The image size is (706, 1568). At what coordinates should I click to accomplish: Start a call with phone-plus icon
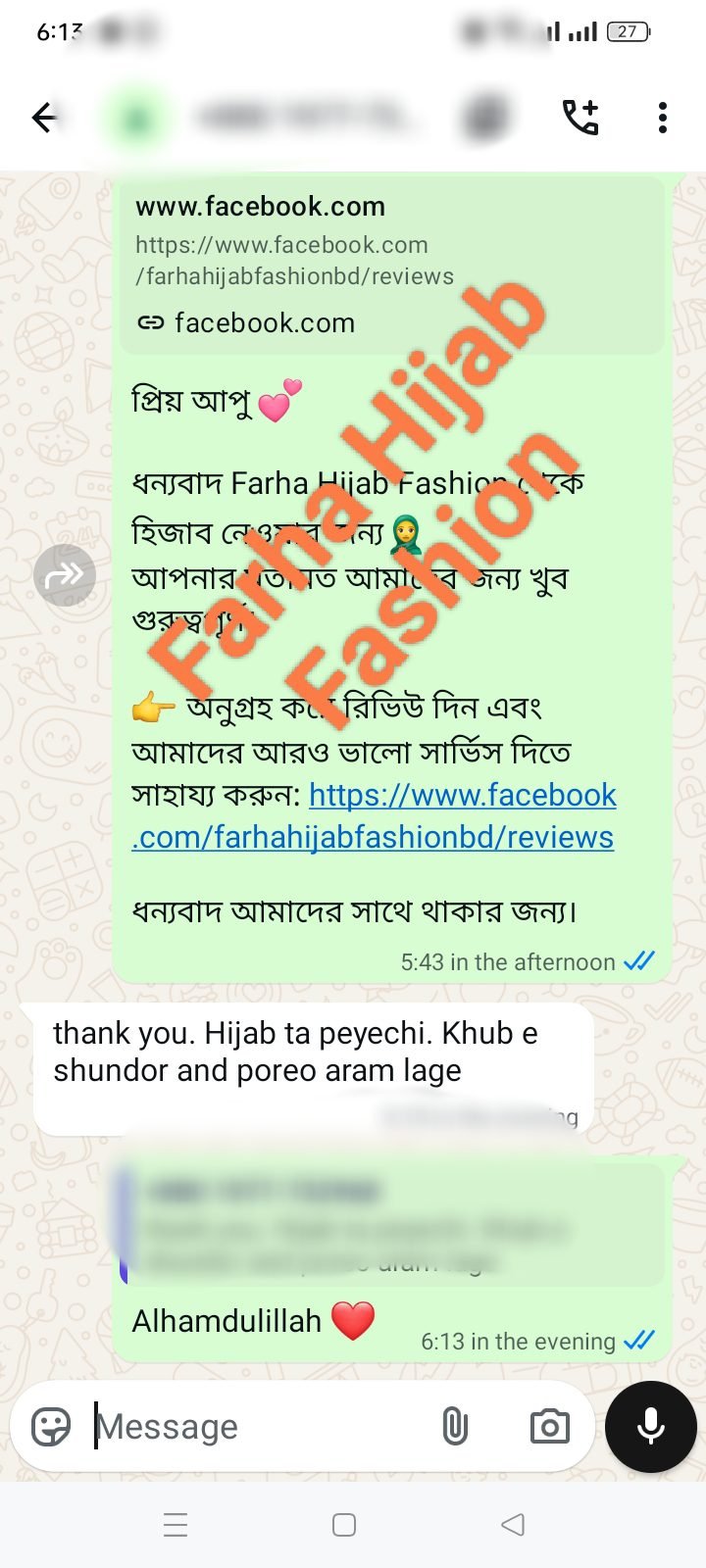pyautogui.click(x=580, y=117)
